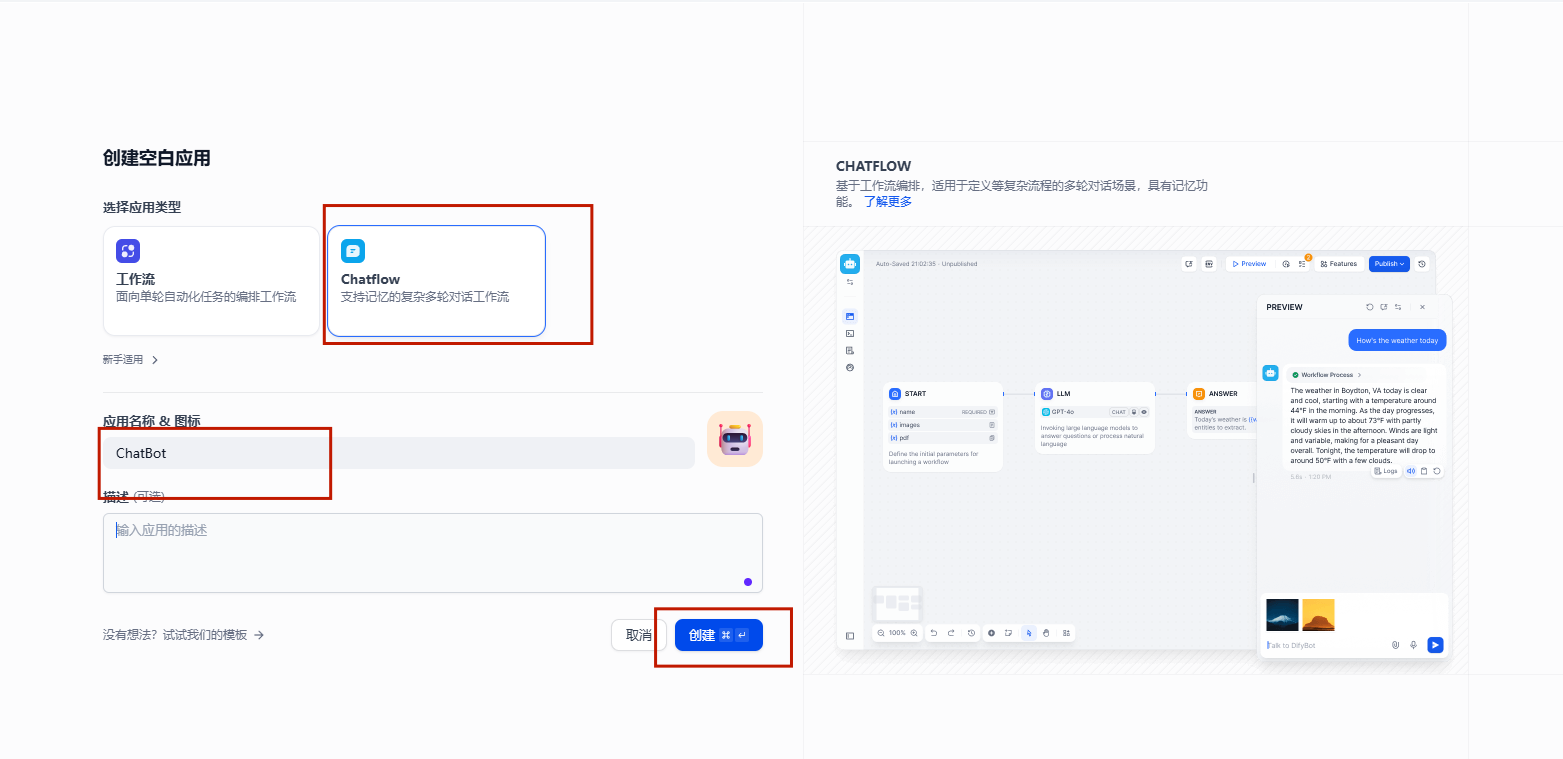Open the 了解更多 link

point(888,201)
